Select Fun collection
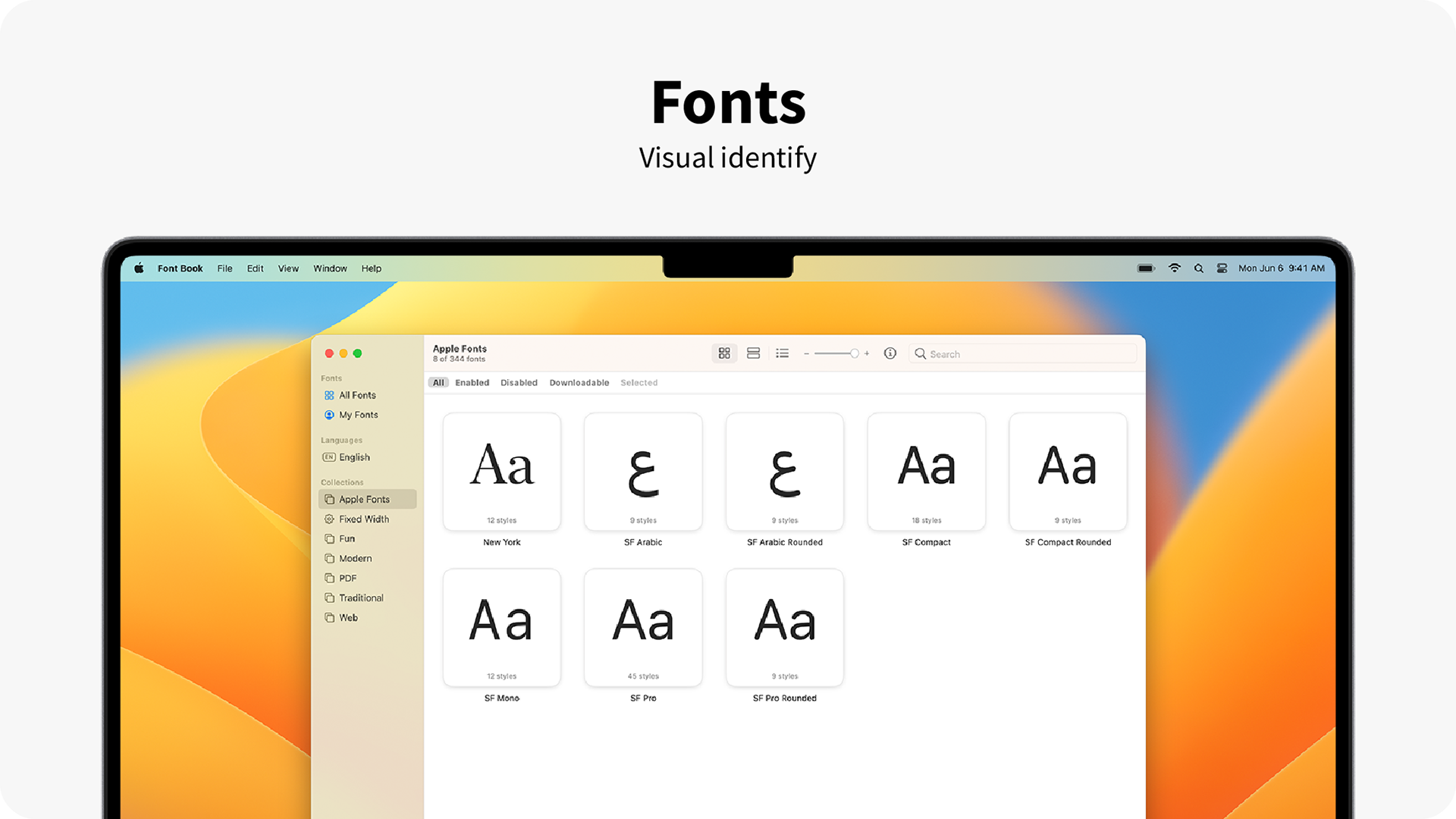Viewport: 1456px width, 819px height. pyautogui.click(x=367, y=538)
